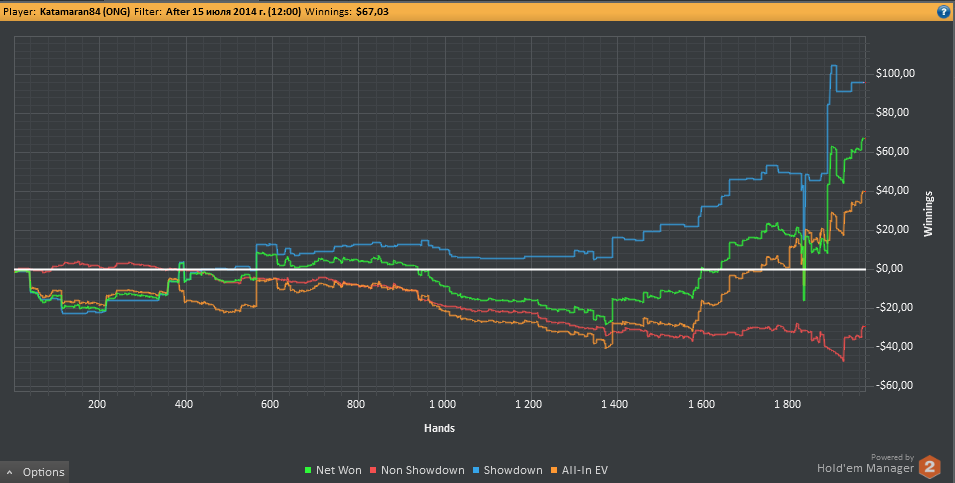The image size is (955, 483).
Task: Hide the Non Showdown series via its legend label
Action: tap(423, 470)
